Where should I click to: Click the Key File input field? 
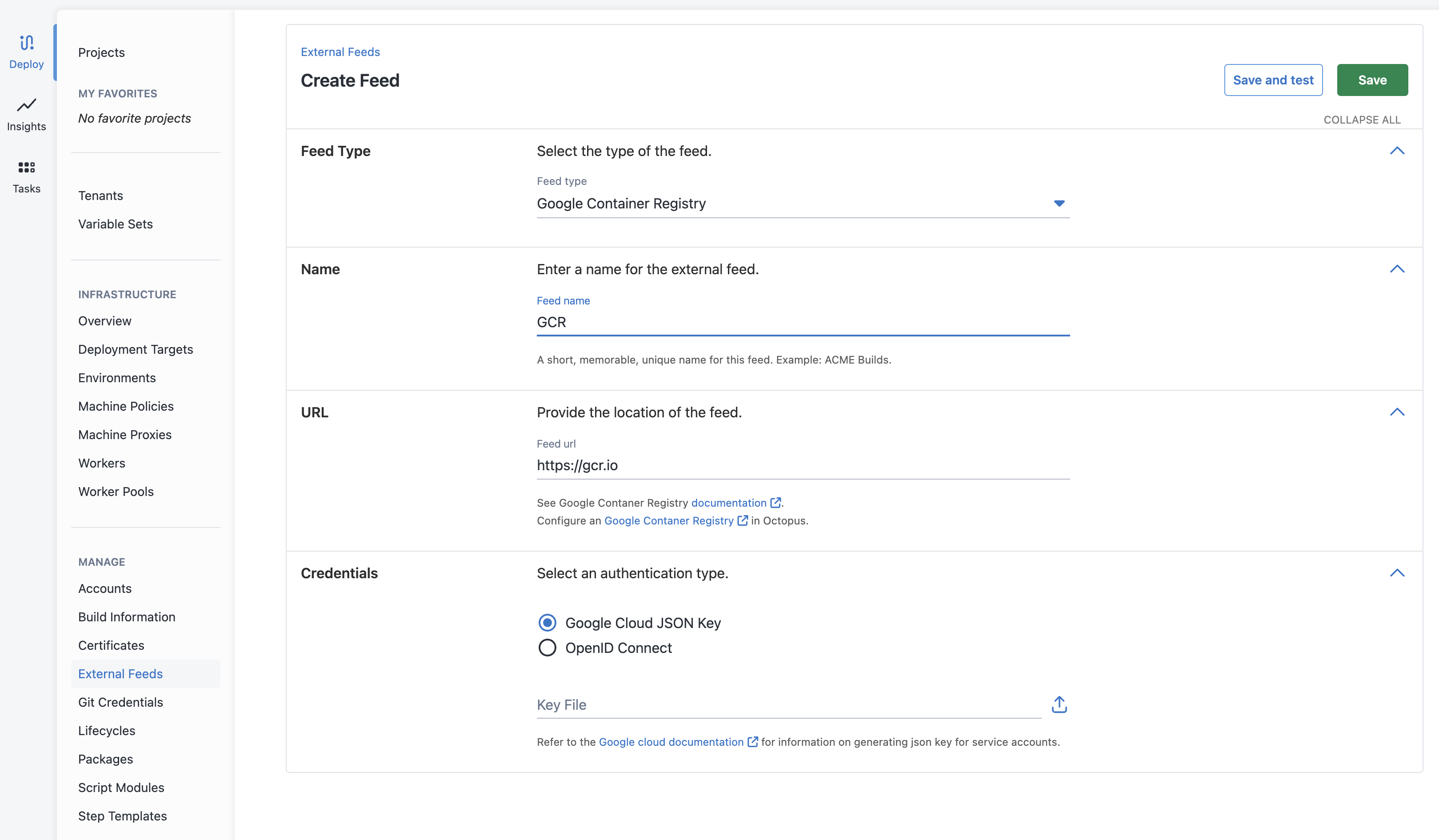point(788,704)
